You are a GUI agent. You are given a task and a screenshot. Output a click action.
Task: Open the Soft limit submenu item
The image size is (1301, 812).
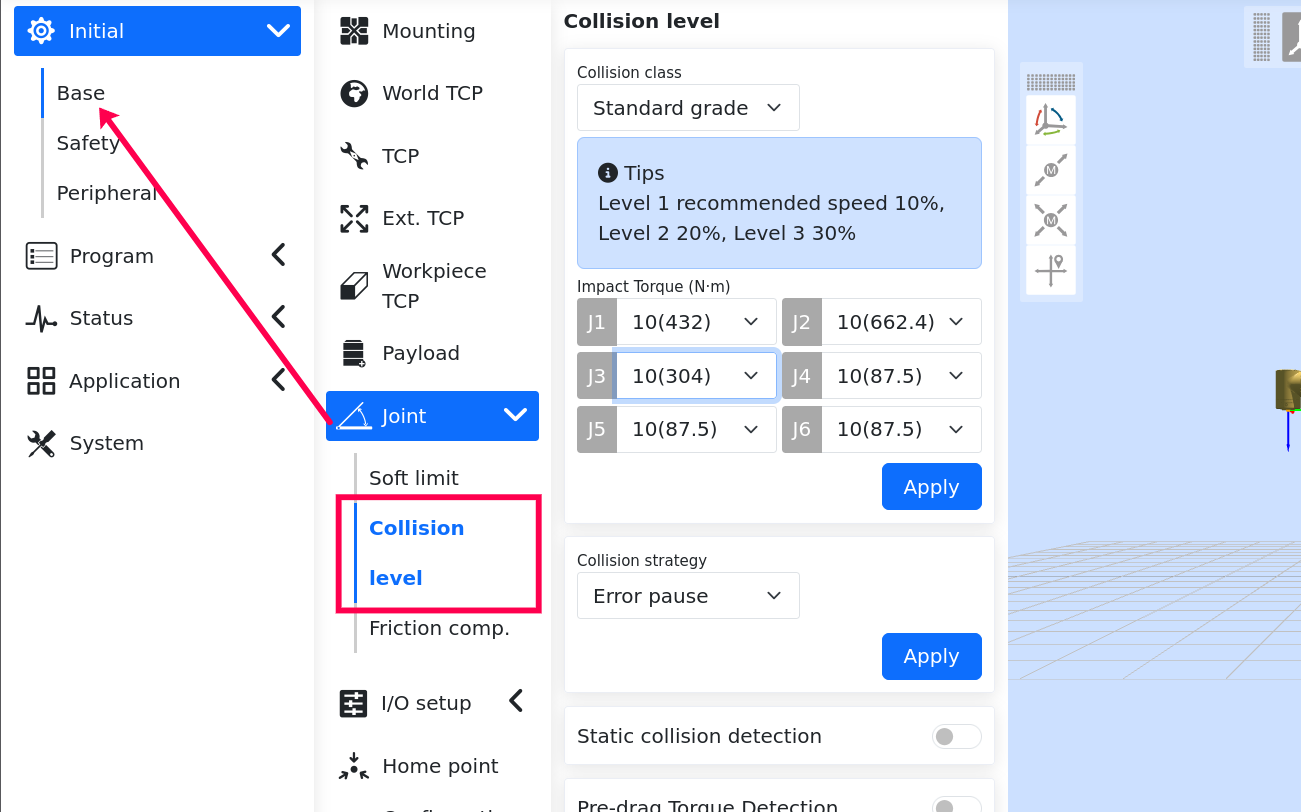(x=414, y=478)
